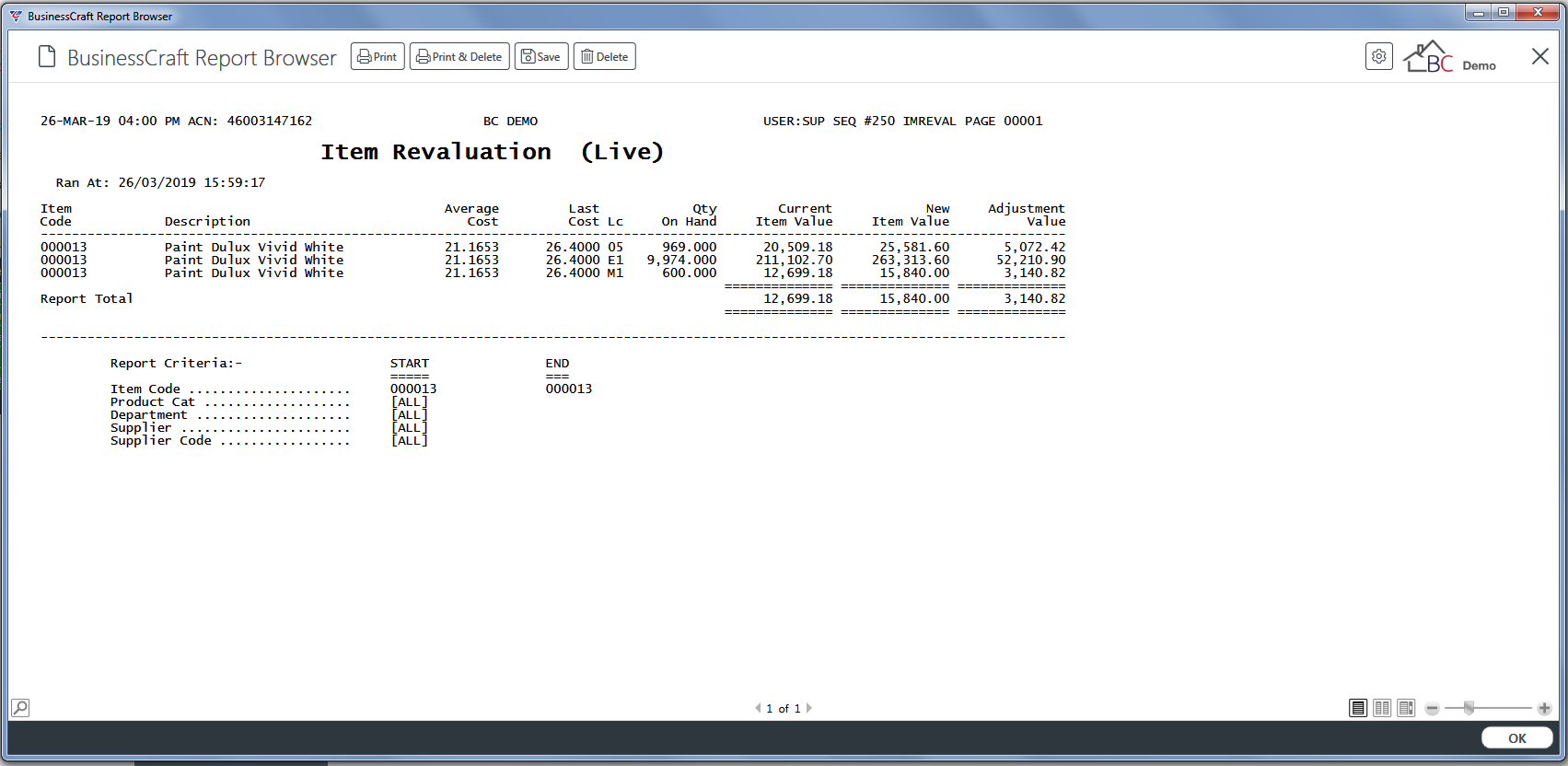This screenshot has width=1568, height=766.
Task: Choose Print & Delete for this report
Action: pyautogui.click(x=459, y=57)
